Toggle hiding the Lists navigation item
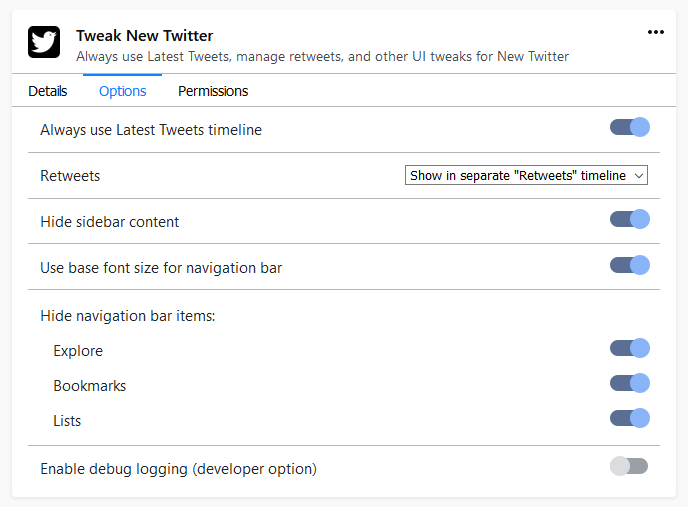The width and height of the screenshot is (688, 507). [630, 418]
